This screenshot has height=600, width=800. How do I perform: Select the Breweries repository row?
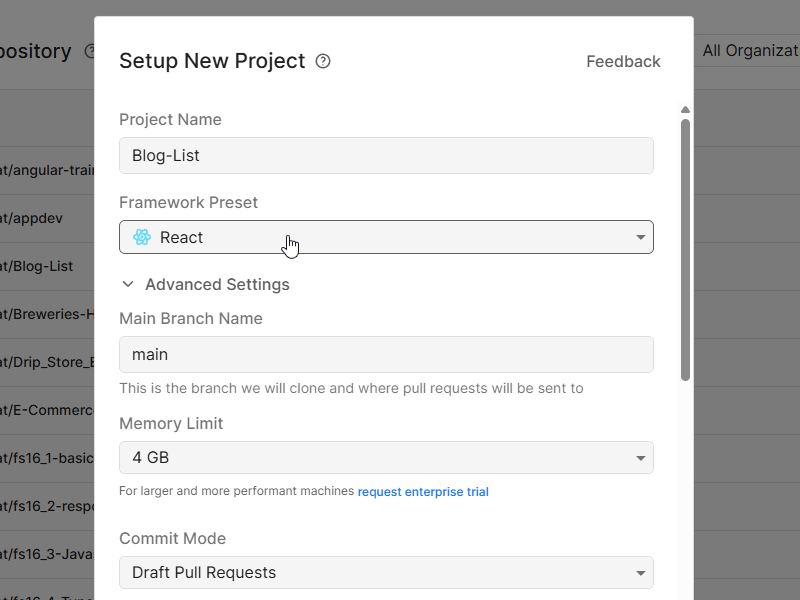pos(47,314)
